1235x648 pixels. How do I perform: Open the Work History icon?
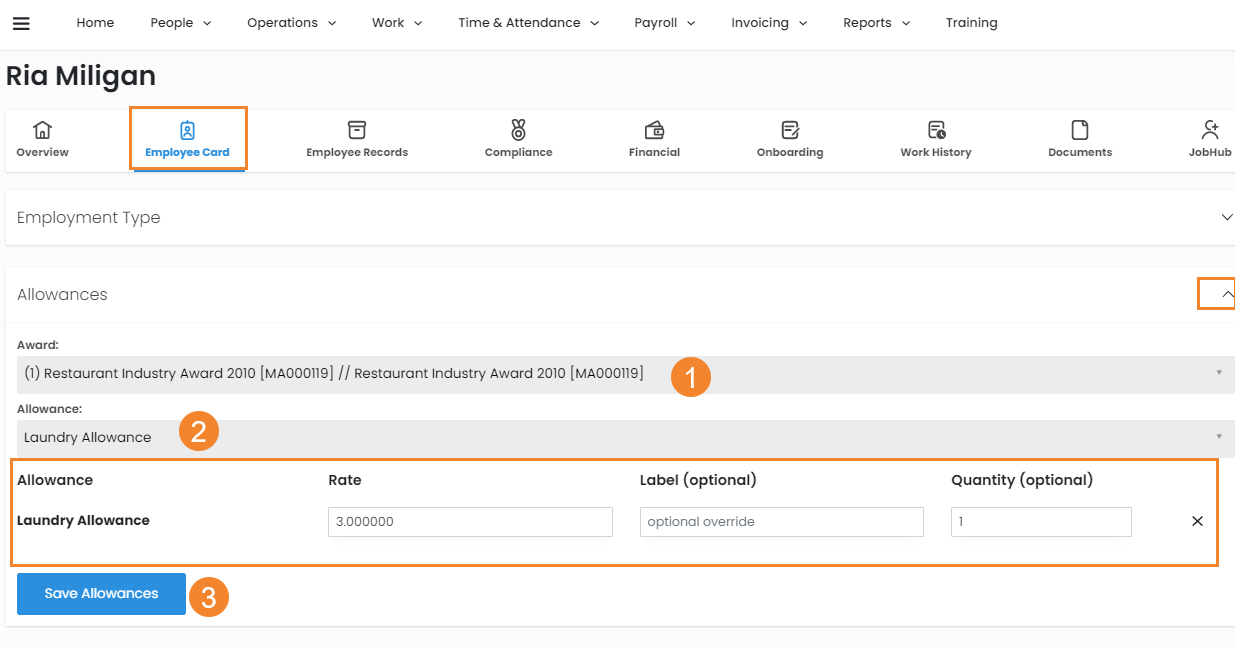936,130
